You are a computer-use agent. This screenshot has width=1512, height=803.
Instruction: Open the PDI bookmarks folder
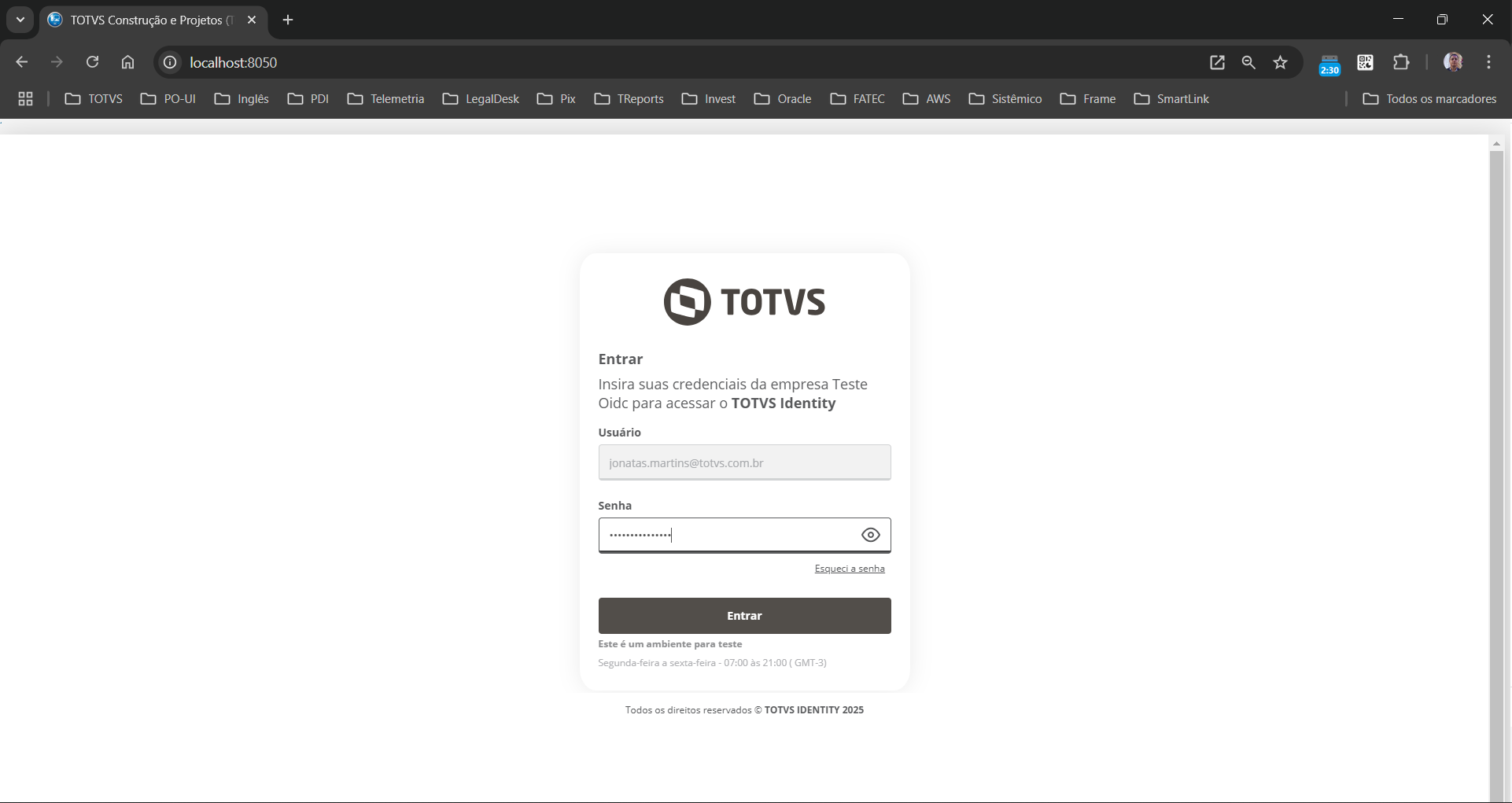(308, 99)
